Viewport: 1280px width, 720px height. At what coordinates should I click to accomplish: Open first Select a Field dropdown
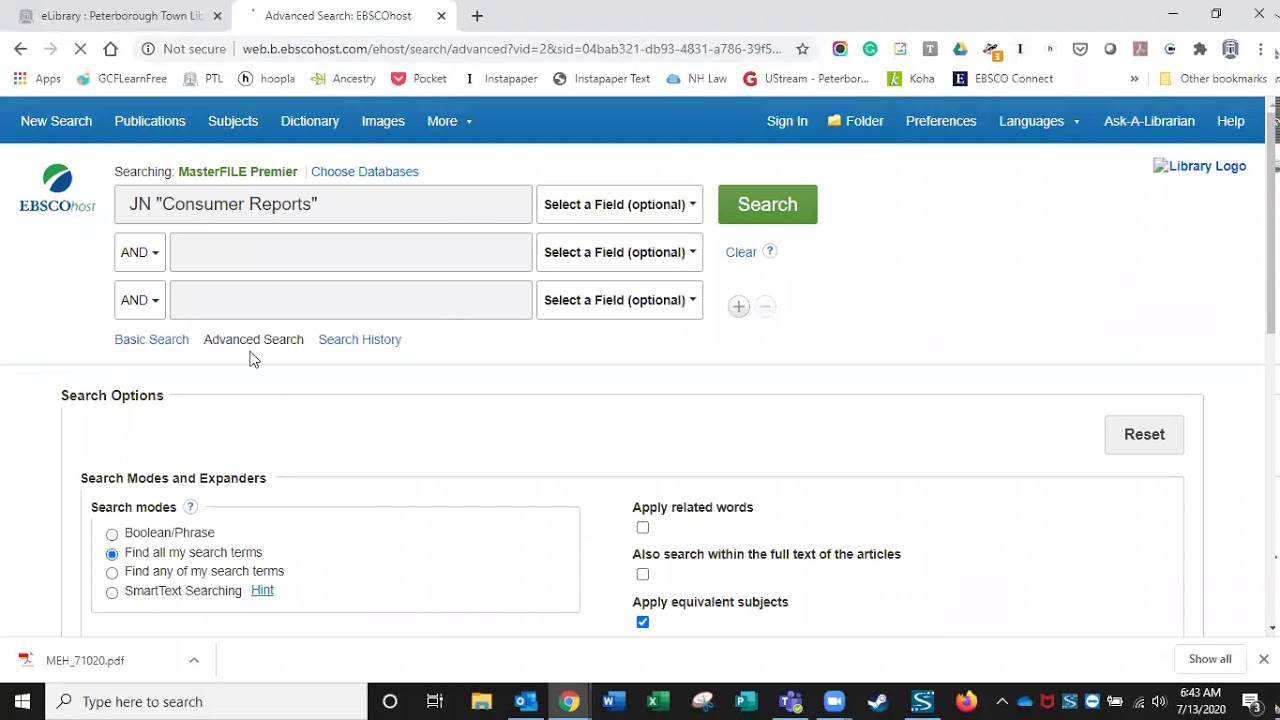(620, 204)
